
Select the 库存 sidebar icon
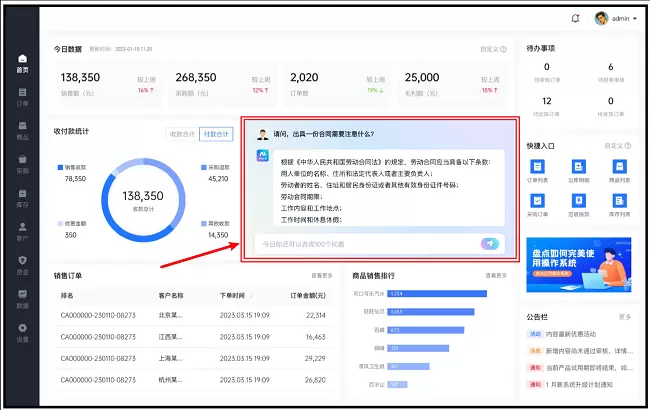click(22, 198)
